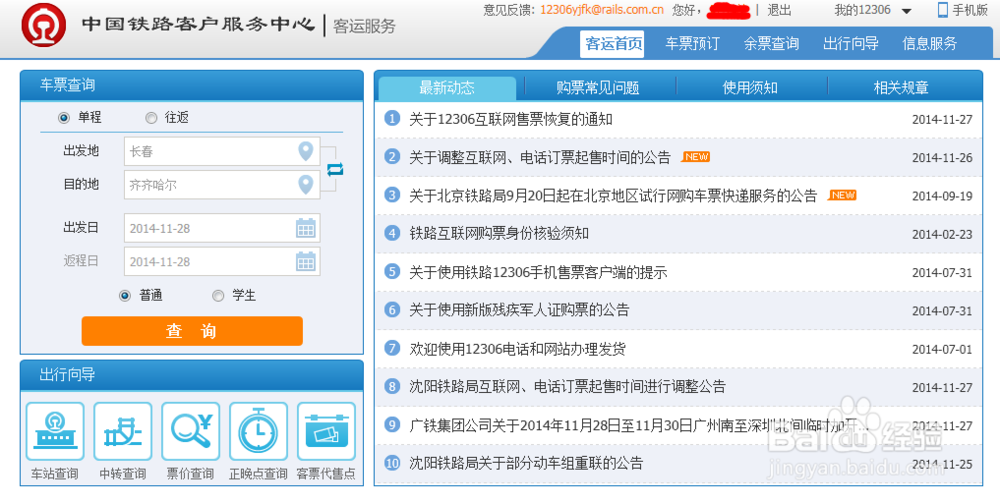Open 欢迎使用12306电话和网站办理发货

517,349
